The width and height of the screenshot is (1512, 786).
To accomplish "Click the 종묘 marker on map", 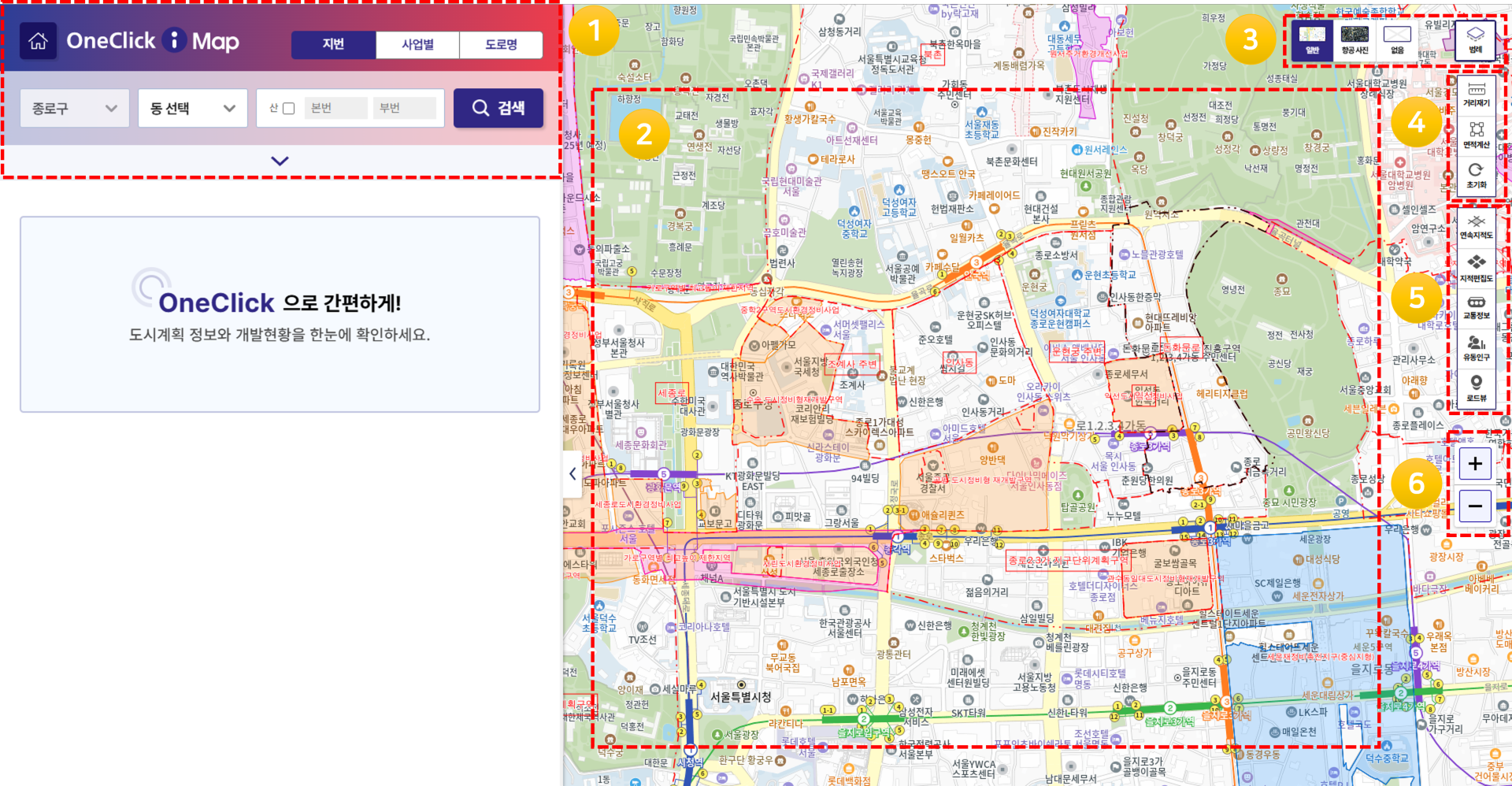I will [1282, 280].
